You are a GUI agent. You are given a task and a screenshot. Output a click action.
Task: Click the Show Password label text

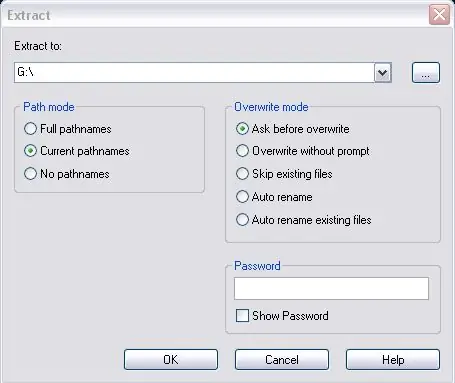(290, 316)
